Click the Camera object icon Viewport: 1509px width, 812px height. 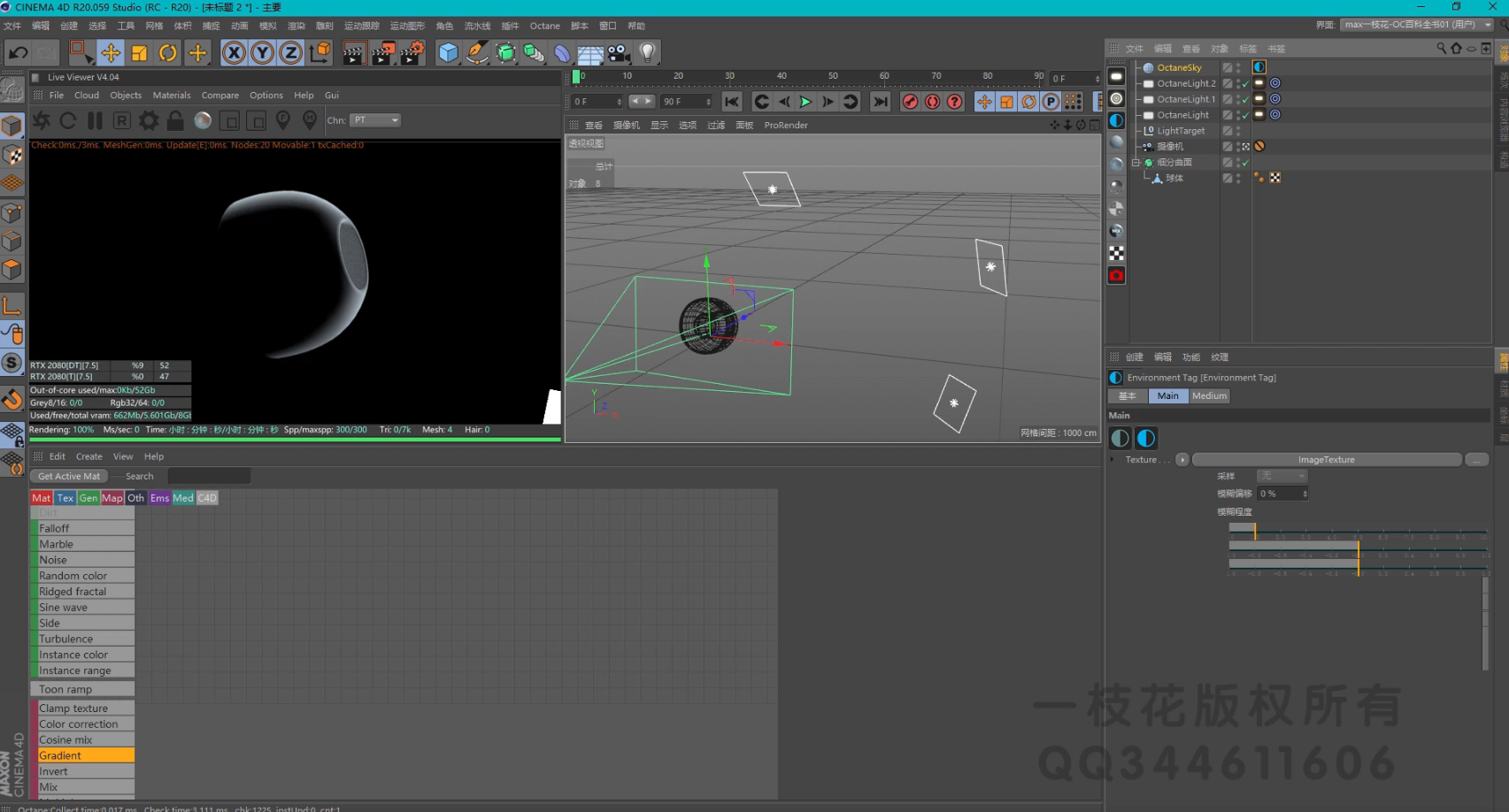[619, 53]
